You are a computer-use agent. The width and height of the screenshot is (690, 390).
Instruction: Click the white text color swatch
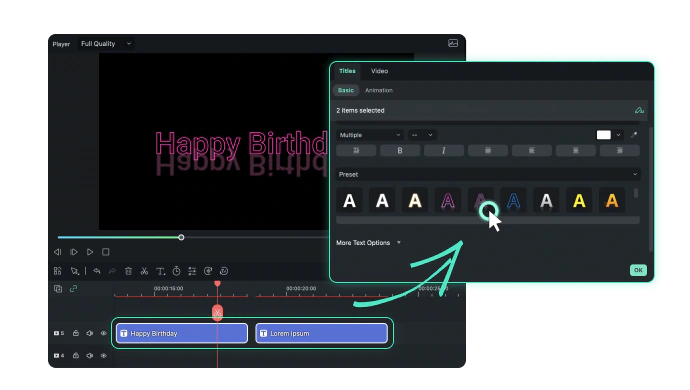point(603,135)
